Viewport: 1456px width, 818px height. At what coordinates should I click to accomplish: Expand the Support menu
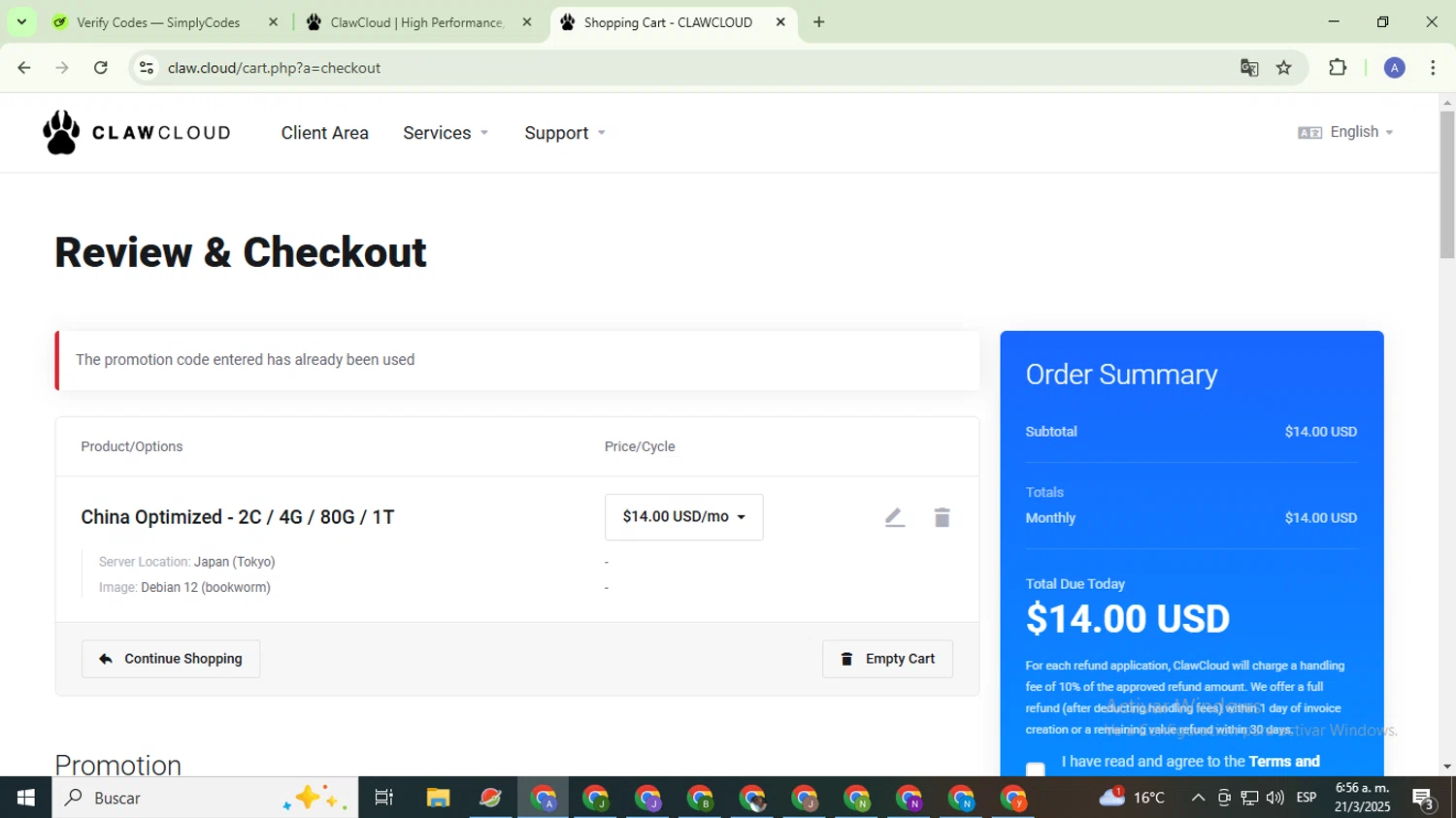click(565, 133)
